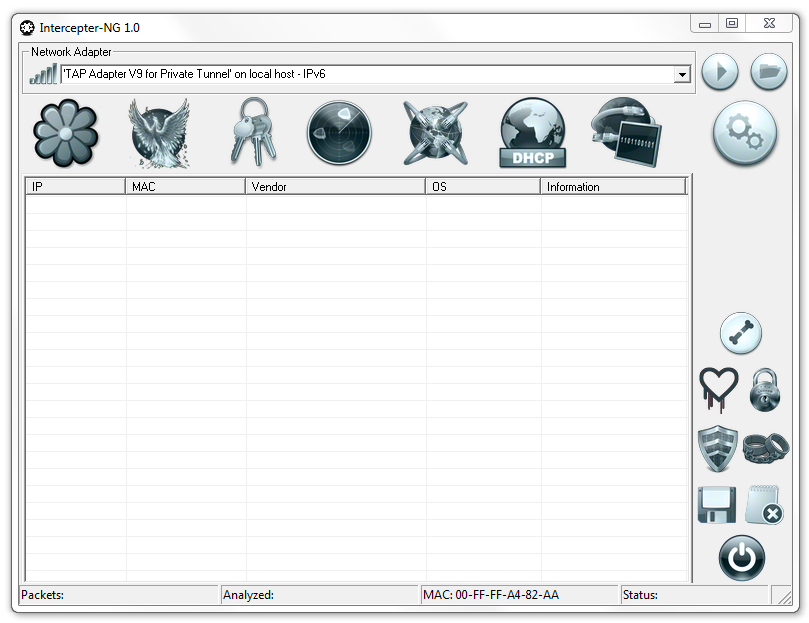809x623 pixels.
Task: Click the Heartbleed bleeding heart icon
Action: click(x=718, y=388)
